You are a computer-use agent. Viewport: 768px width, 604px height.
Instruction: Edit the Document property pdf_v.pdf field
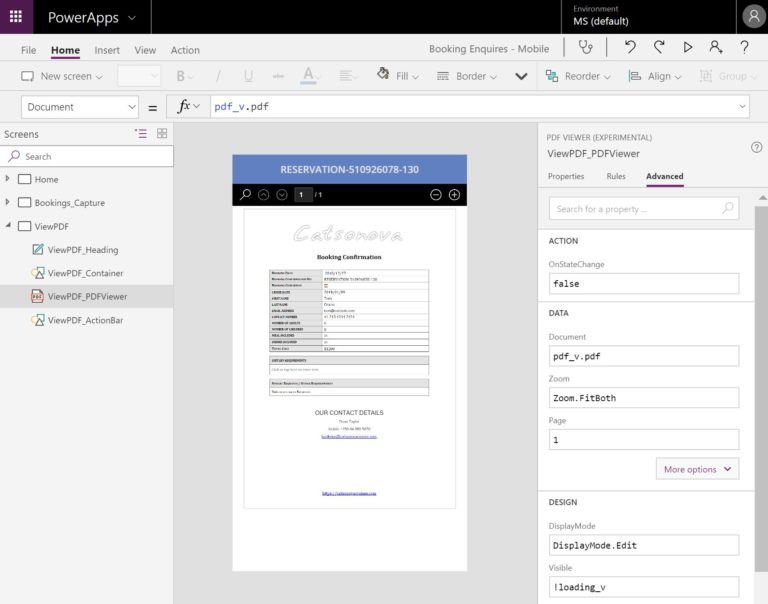coord(644,356)
